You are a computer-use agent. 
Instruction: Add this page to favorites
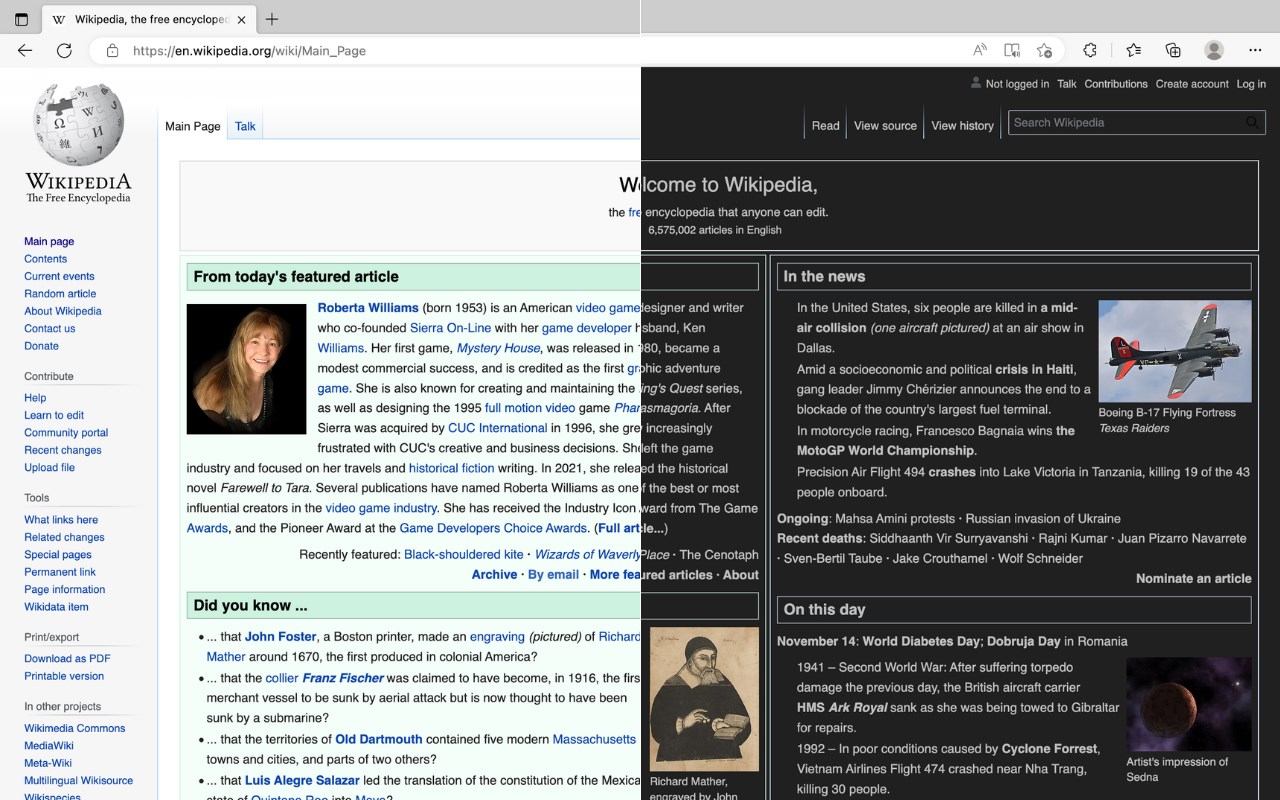1044,50
